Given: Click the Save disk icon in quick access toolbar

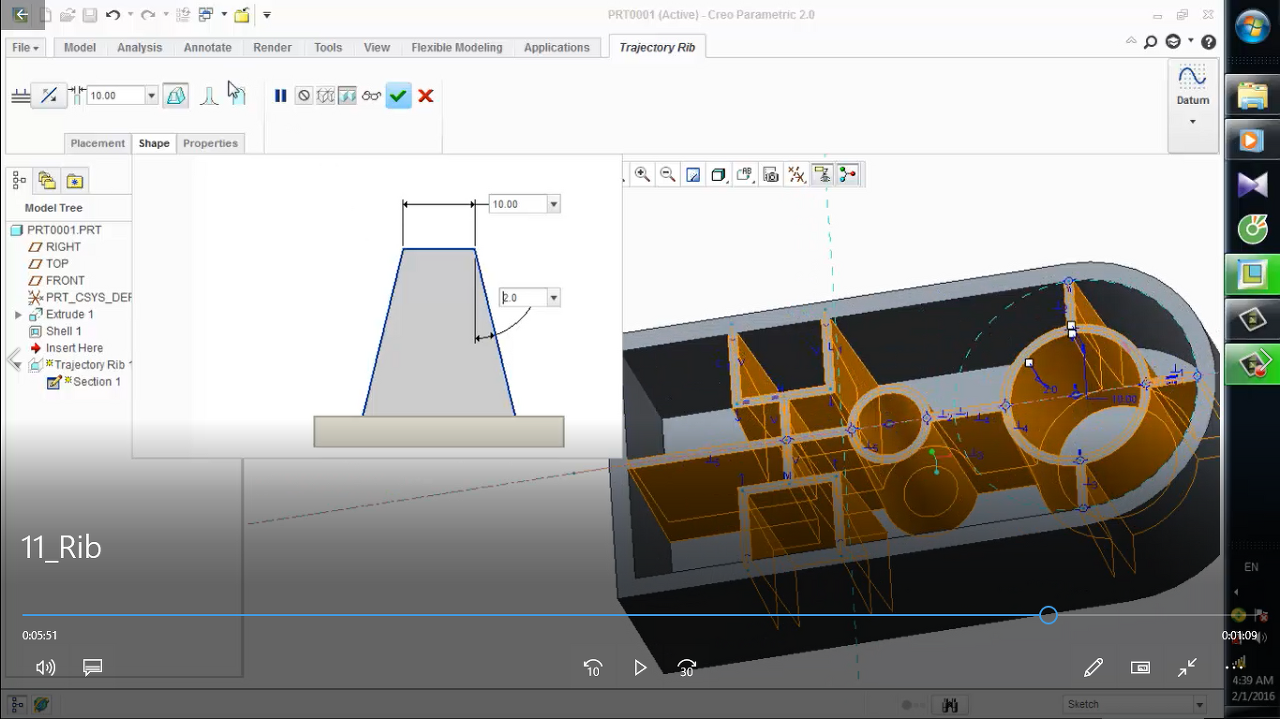Looking at the screenshot, I should [89, 15].
